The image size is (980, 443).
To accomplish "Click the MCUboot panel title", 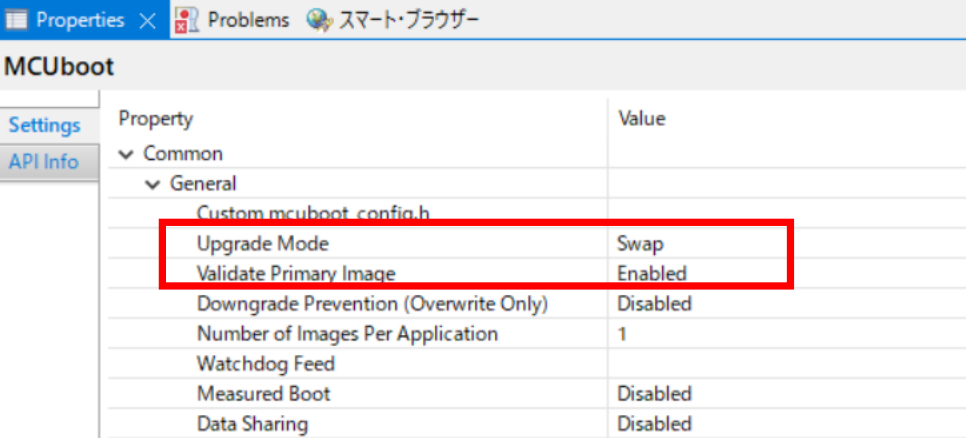I will click(59, 66).
